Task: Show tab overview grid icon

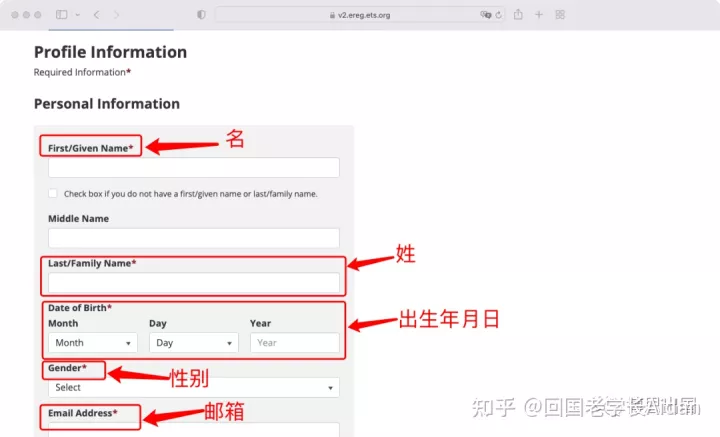Action: [560, 15]
